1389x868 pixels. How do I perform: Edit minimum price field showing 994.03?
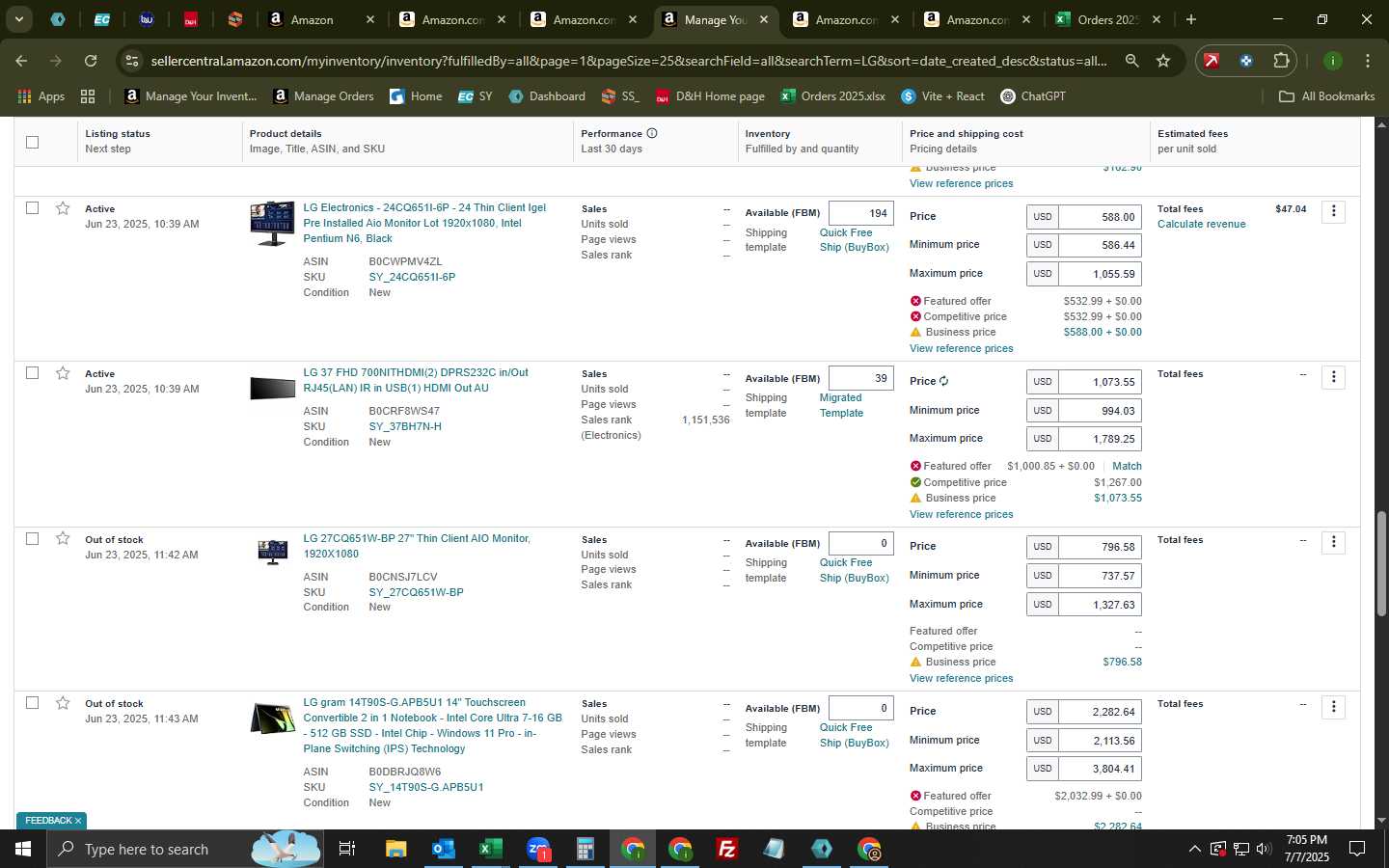coord(1100,411)
